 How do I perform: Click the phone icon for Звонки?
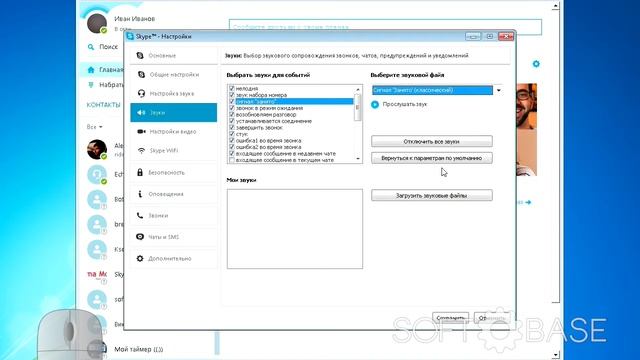140,216
